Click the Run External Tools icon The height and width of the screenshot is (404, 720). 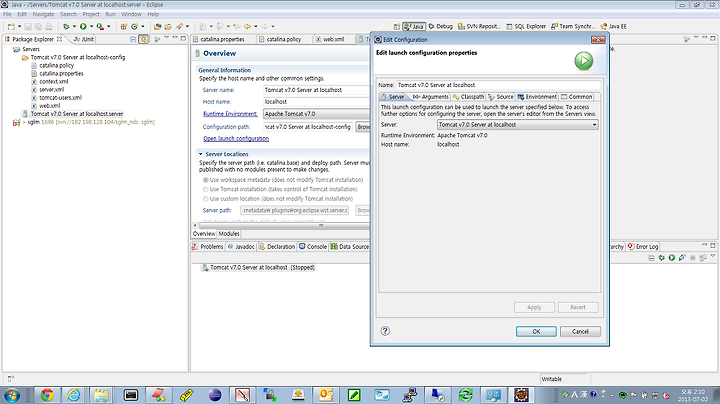pyautogui.click(x=100, y=27)
